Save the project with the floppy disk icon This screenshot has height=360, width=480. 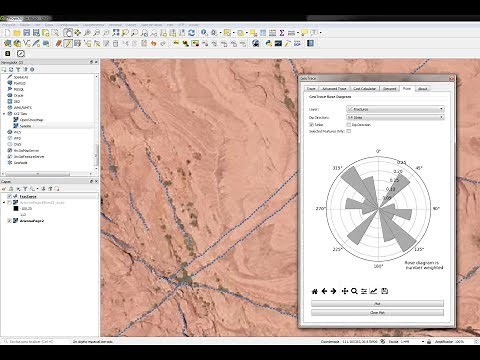click(x=26, y=33)
